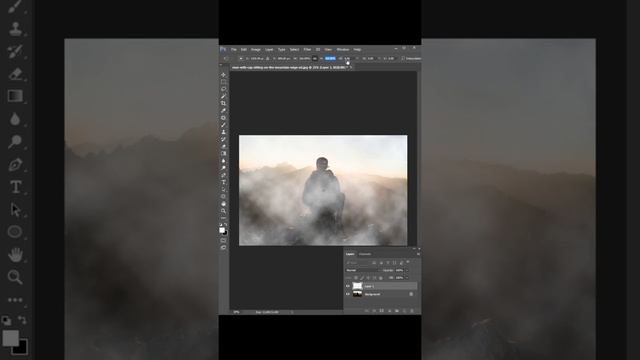Switch to the Channels tab
640x360 pixels.
pyautogui.click(x=365, y=254)
